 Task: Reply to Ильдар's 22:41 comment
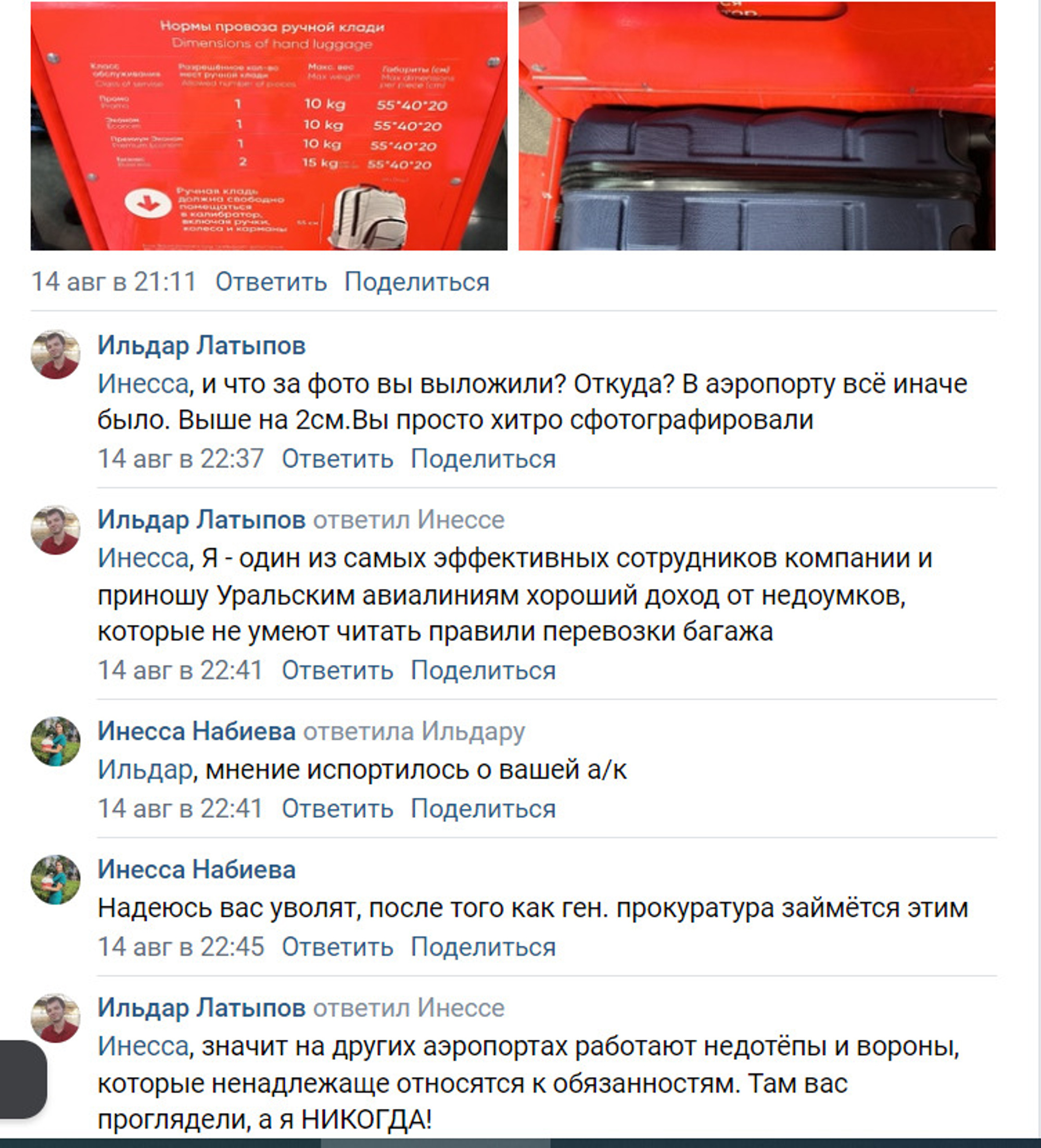[x=337, y=670]
